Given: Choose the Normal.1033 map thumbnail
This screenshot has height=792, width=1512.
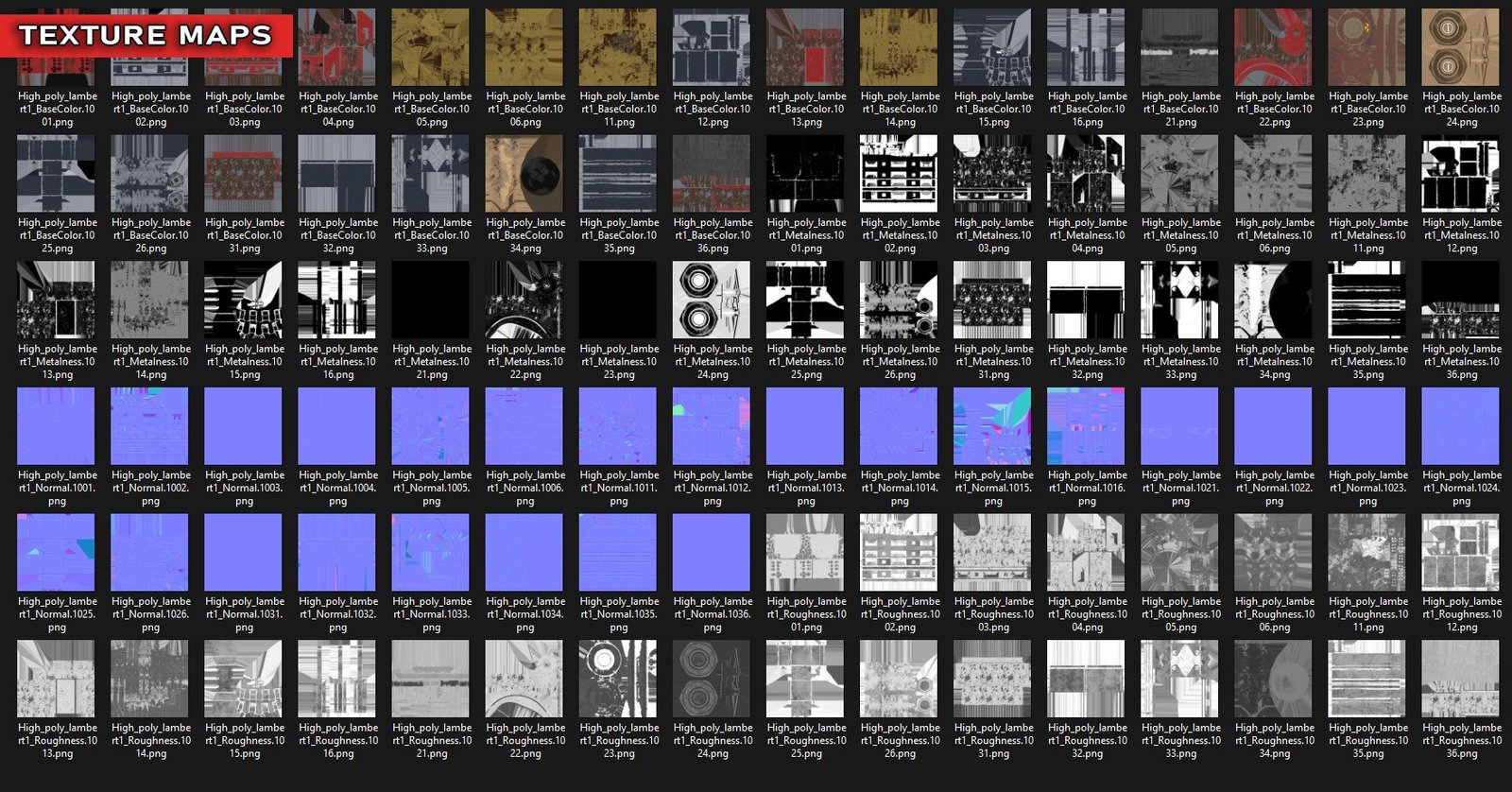Looking at the screenshot, I should coord(431,553).
